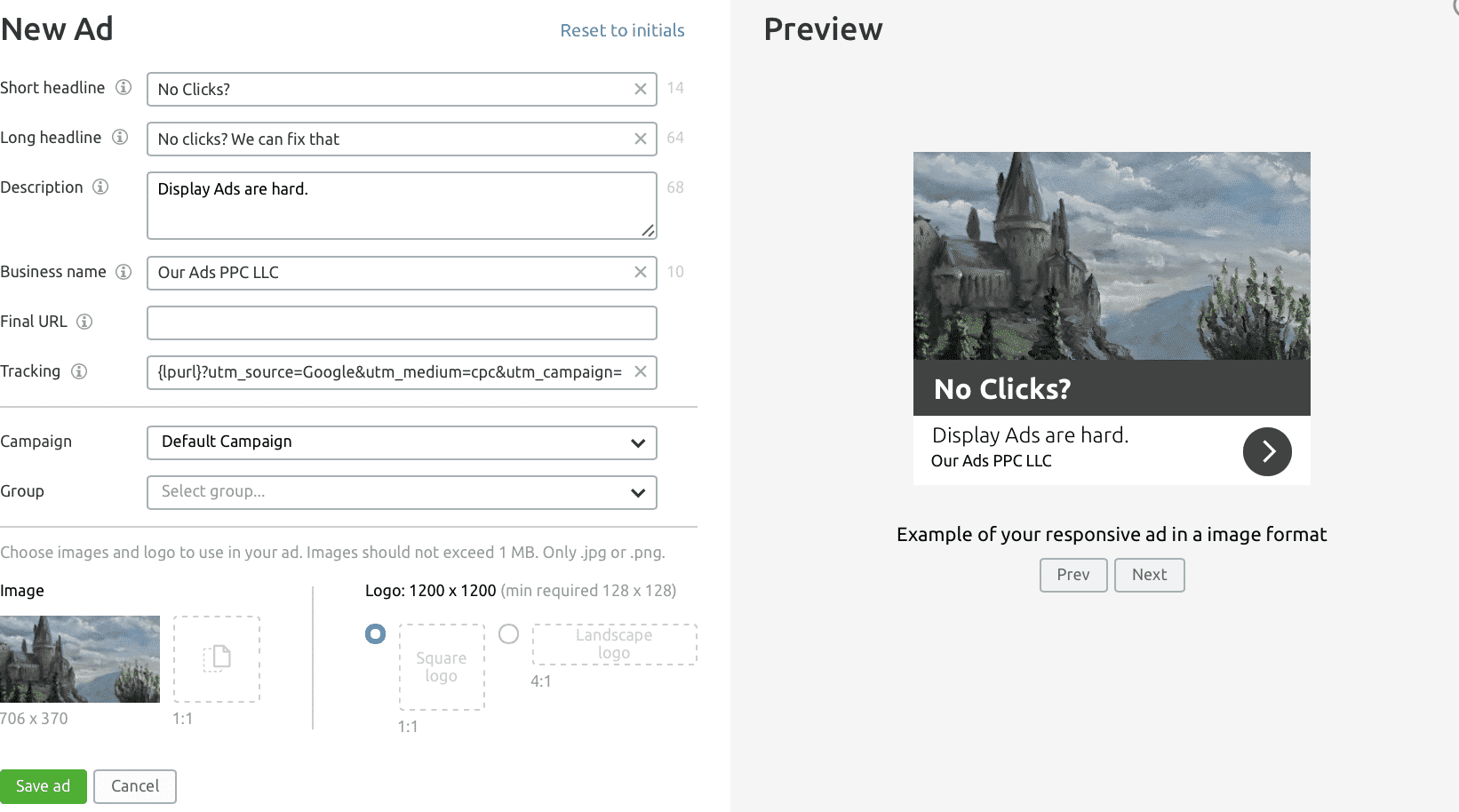
Task: Open the Tracking info icon
Action: (79, 371)
